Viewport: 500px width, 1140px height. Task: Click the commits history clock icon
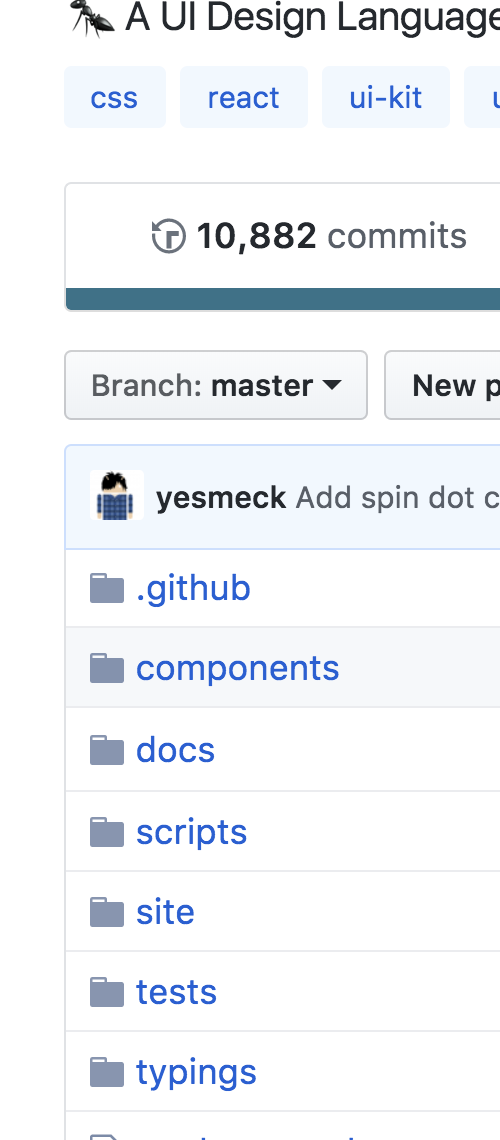pyautogui.click(x=169, y=236)
